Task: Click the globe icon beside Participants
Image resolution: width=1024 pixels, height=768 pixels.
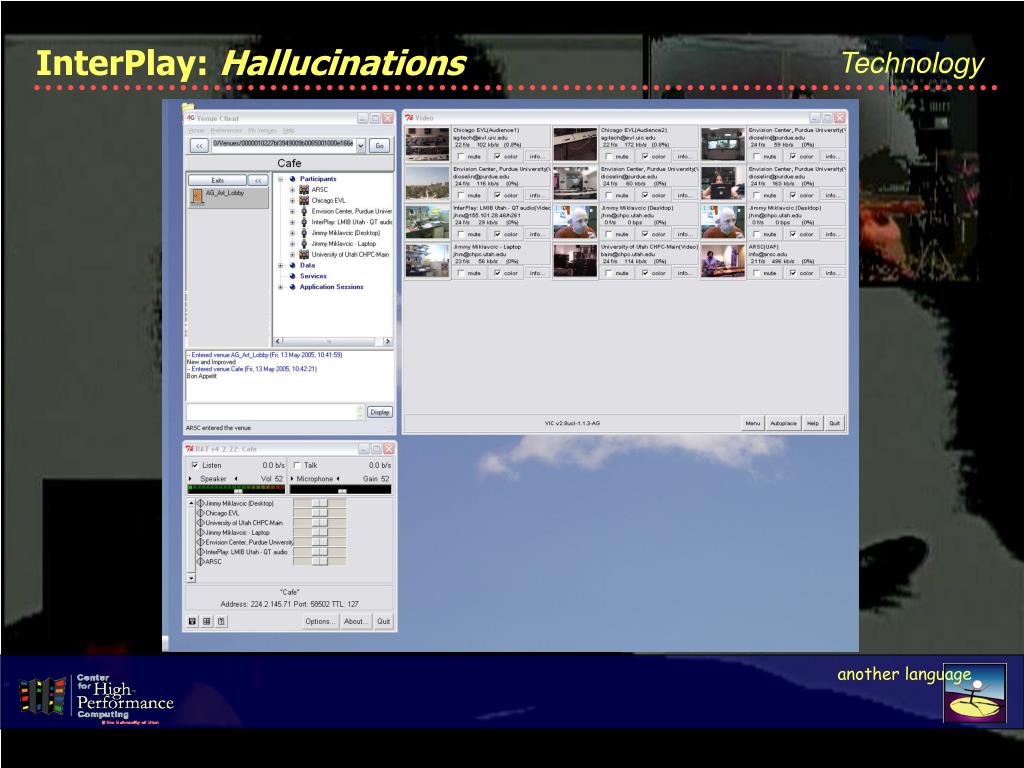Action: [x=293, y=179]
